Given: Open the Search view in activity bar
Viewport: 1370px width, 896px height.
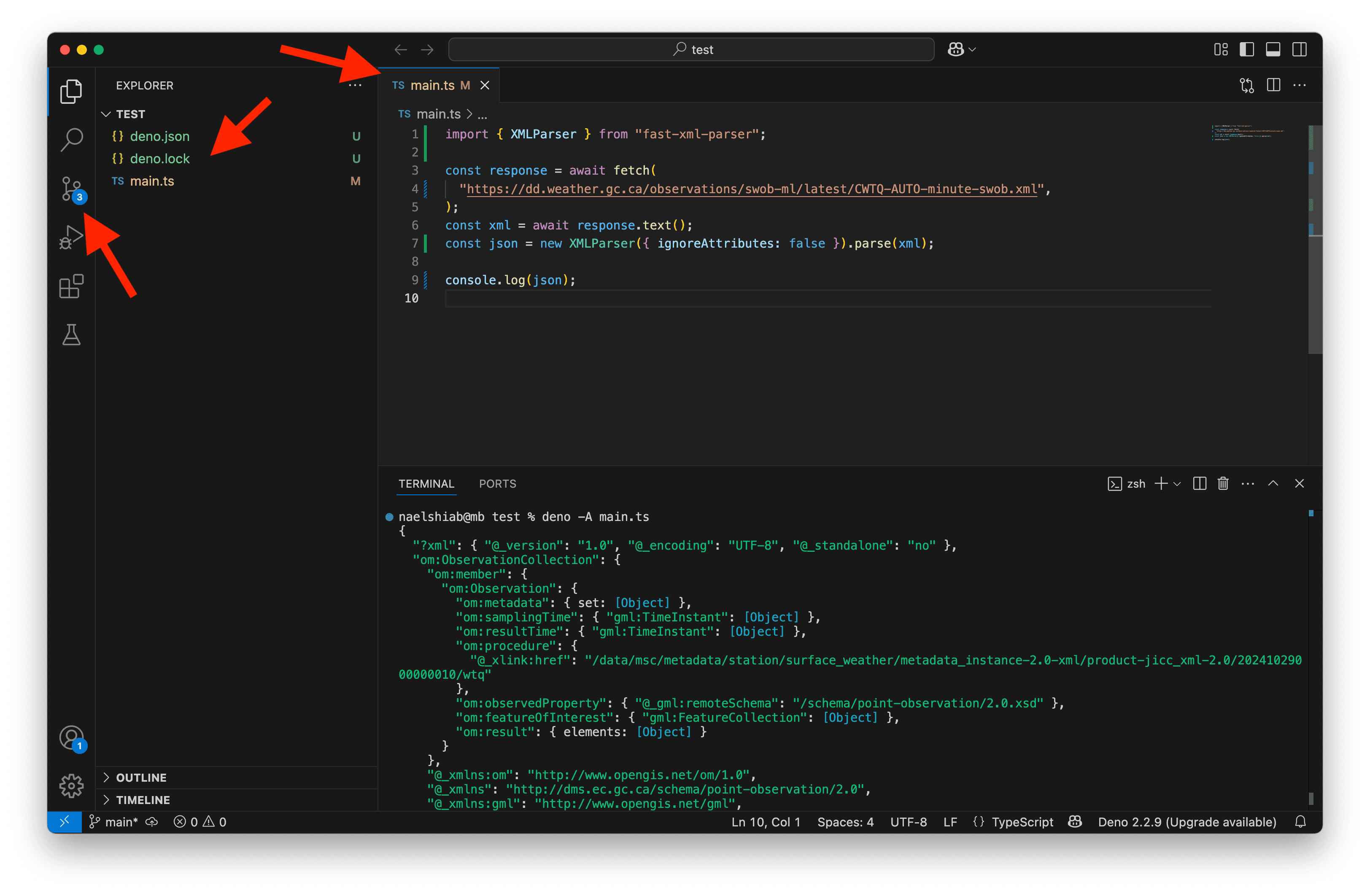Looking at the screenshot, I should (x=71, y=139).
